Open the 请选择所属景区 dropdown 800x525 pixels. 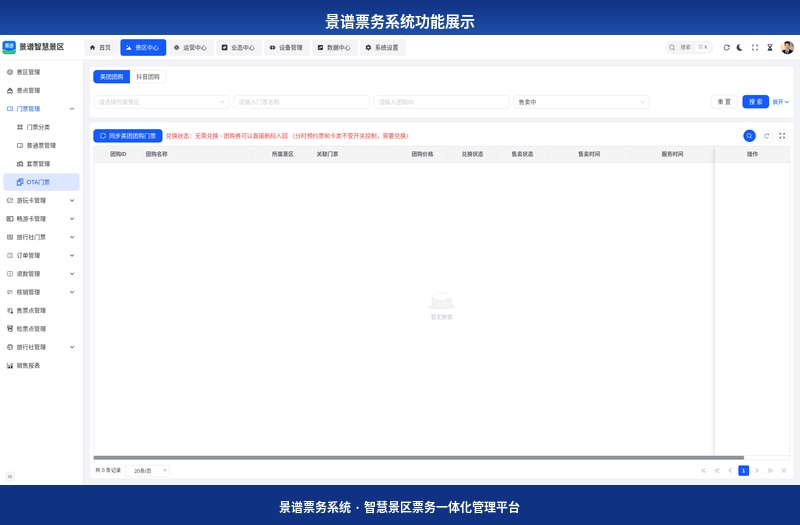(162, 102)
